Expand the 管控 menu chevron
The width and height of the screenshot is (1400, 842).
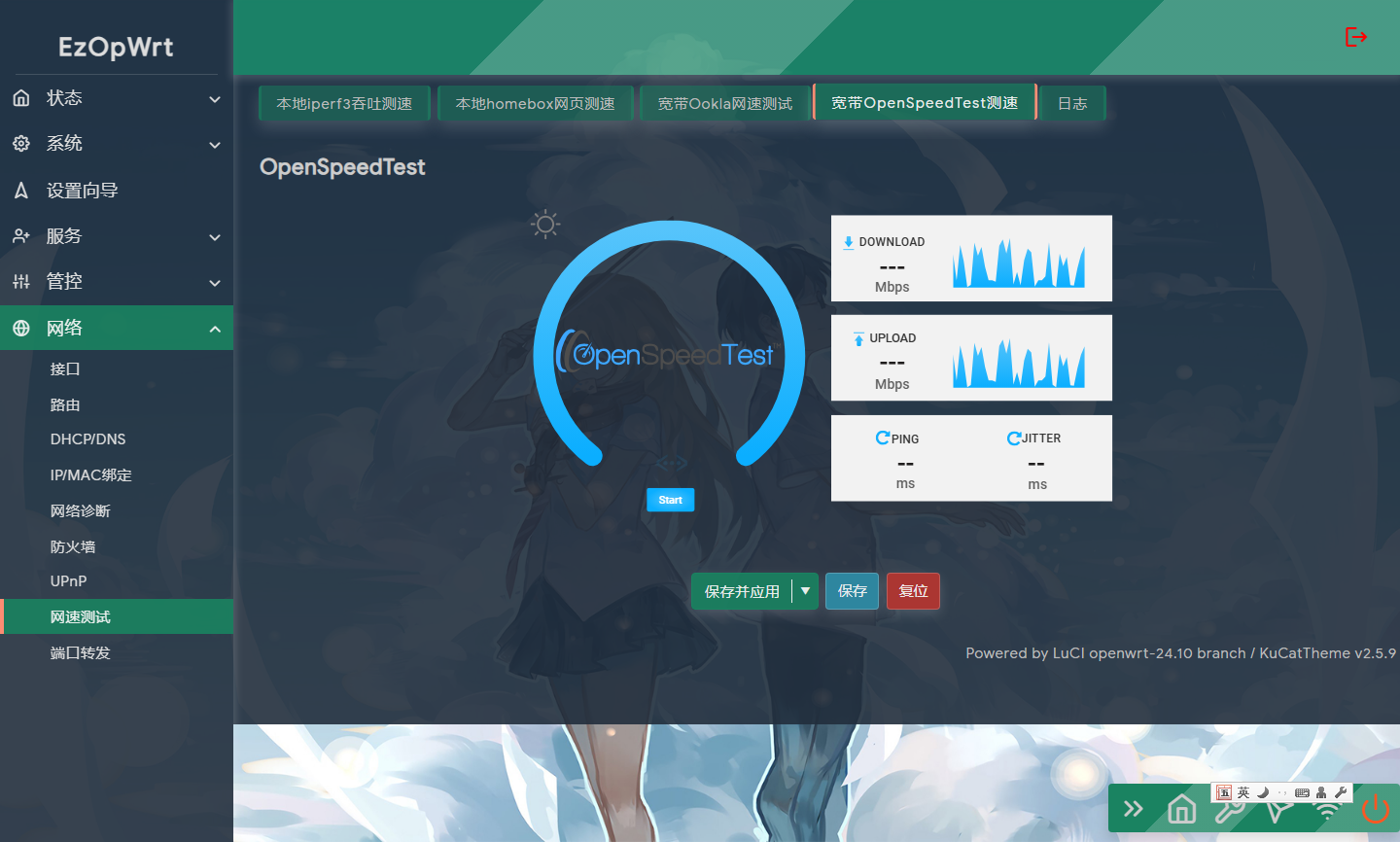click(215, 283)
